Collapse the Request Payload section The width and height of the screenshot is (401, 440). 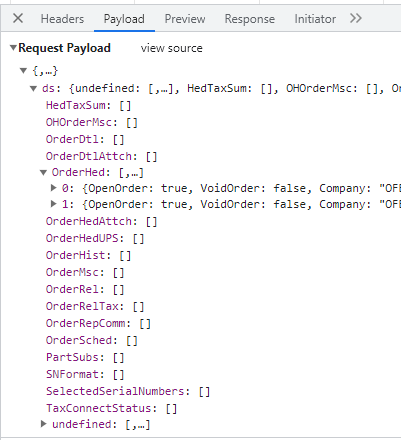tap(13, 48)
